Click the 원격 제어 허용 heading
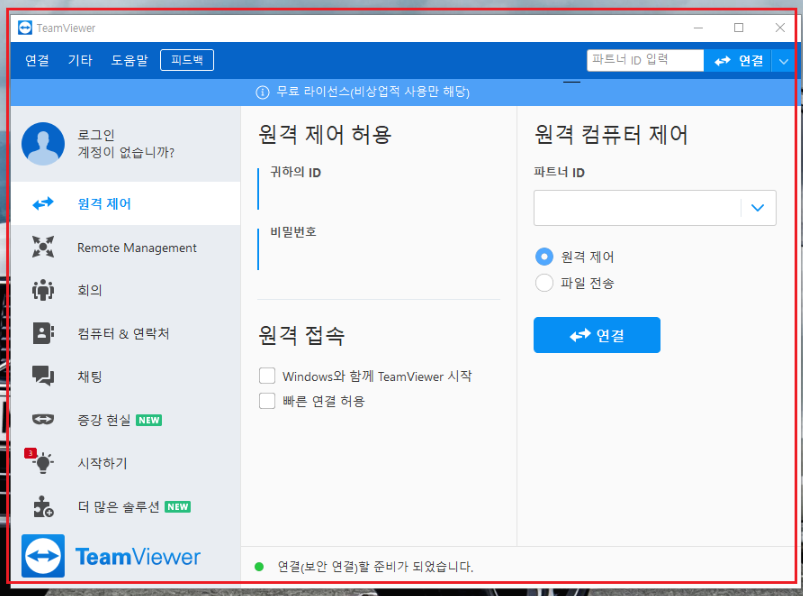The height and width of the screenshot is (596, 803). tap(325, 135)
